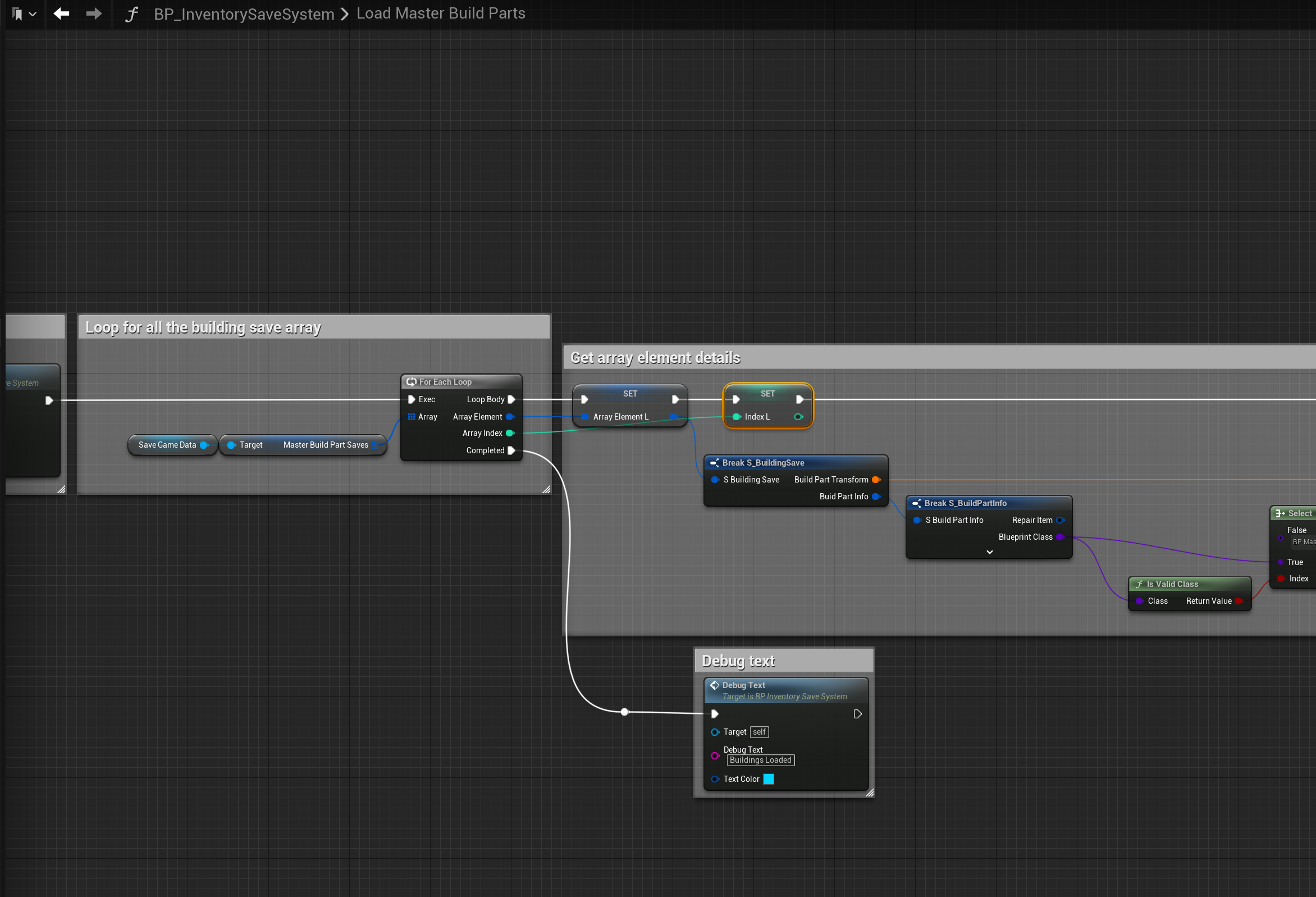Click the Array Index output pin
The height and width of the screenshot is (897, 1316).
tap(510, 433)
